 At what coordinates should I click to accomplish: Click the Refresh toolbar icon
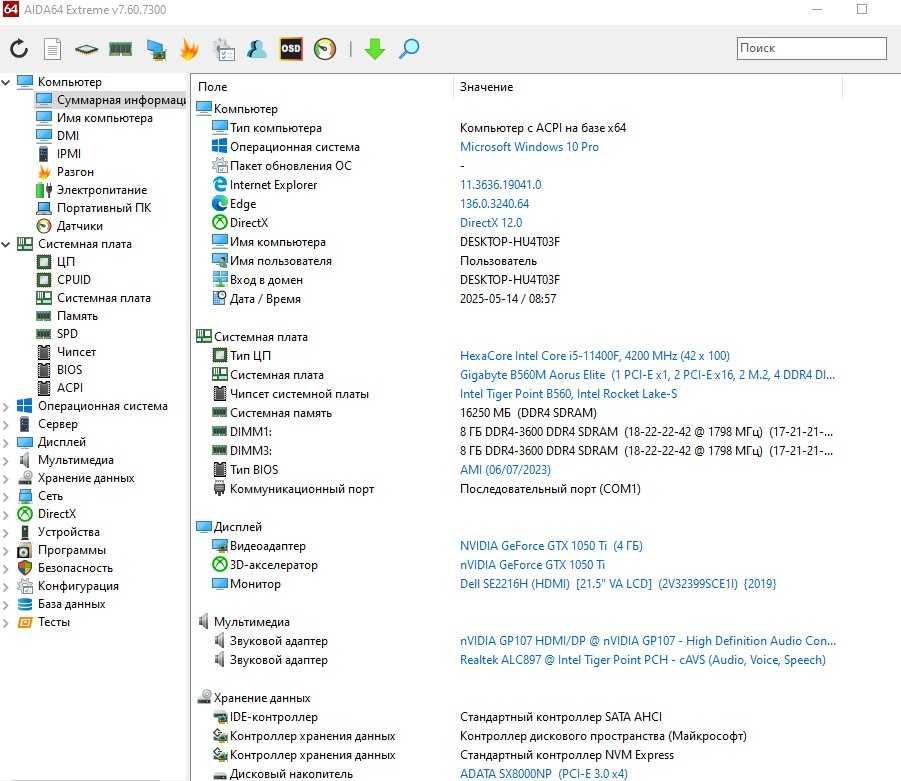(x=19, y=49)
